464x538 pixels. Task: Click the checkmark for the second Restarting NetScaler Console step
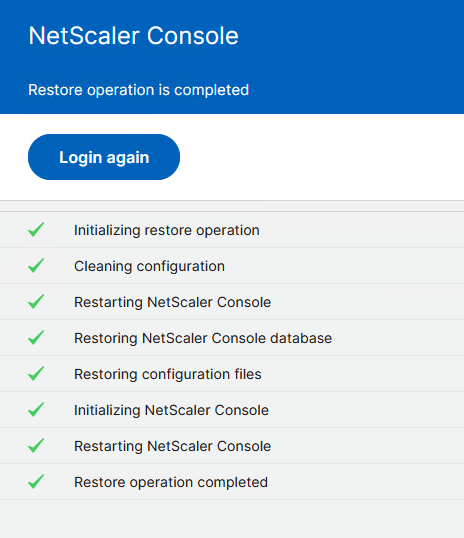pyautogui.click(x=36, y=446)
